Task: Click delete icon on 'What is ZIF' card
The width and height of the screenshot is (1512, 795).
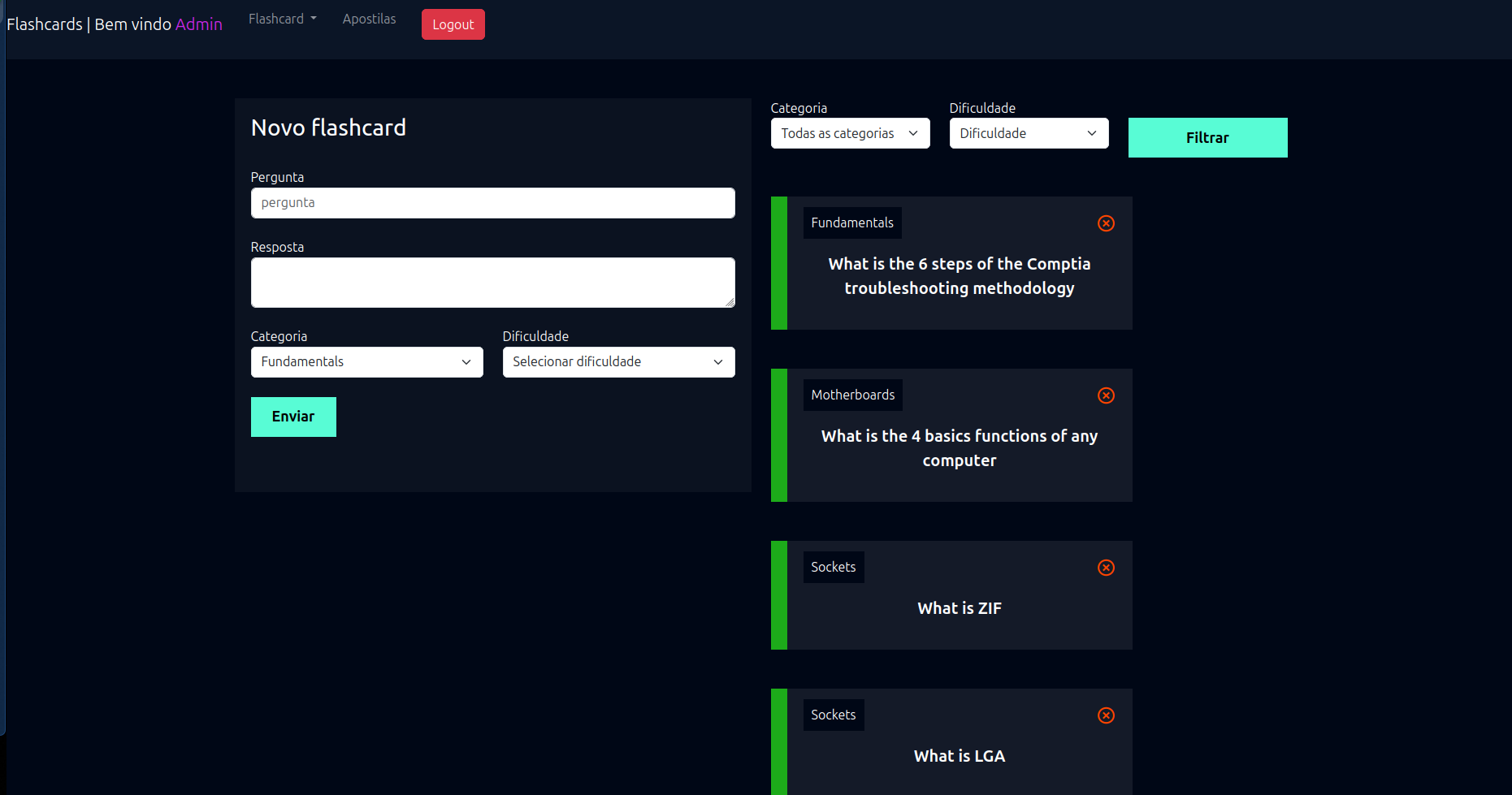Action: tap(1106, 568)
